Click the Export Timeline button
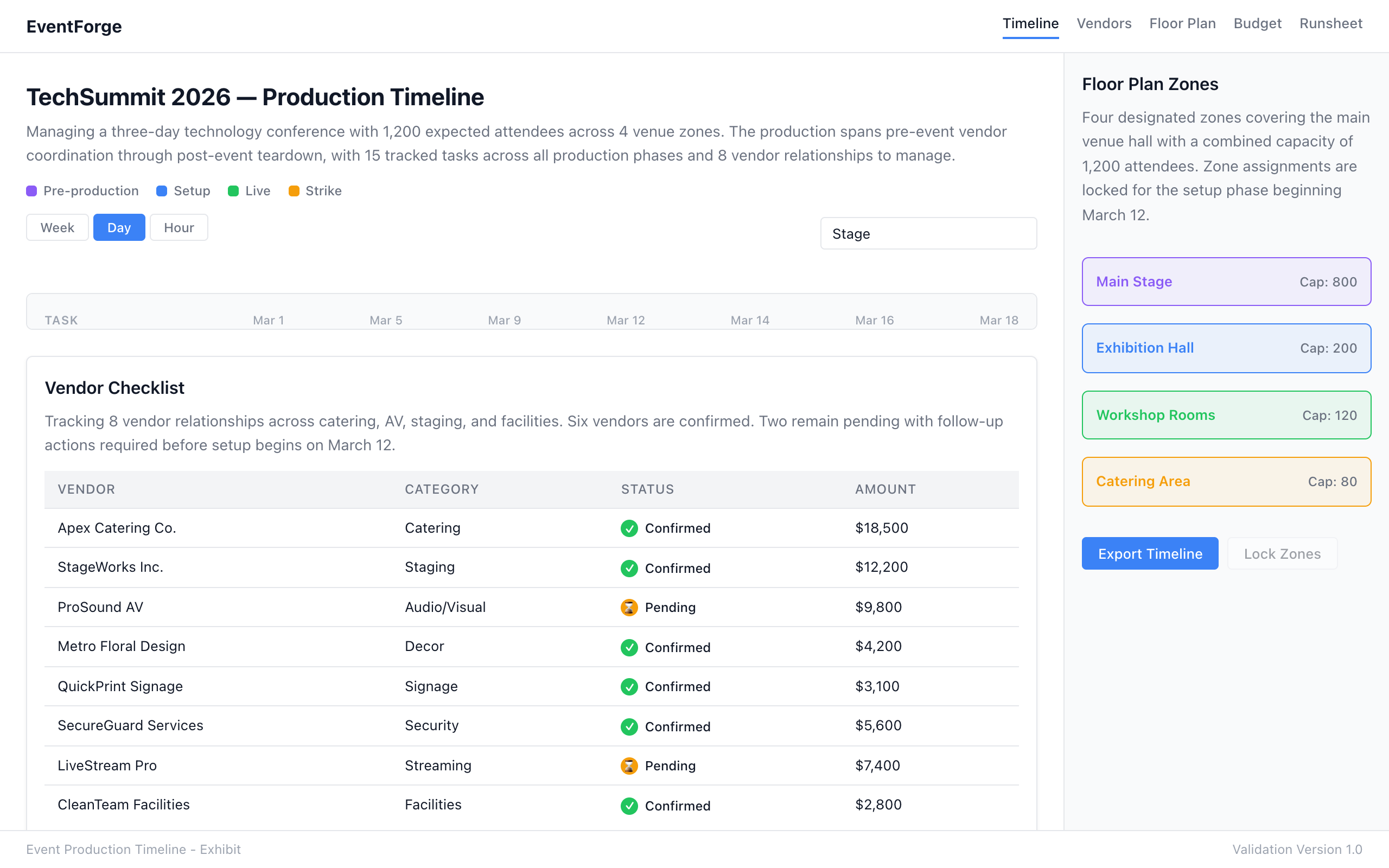 (x=1150, y=553)
